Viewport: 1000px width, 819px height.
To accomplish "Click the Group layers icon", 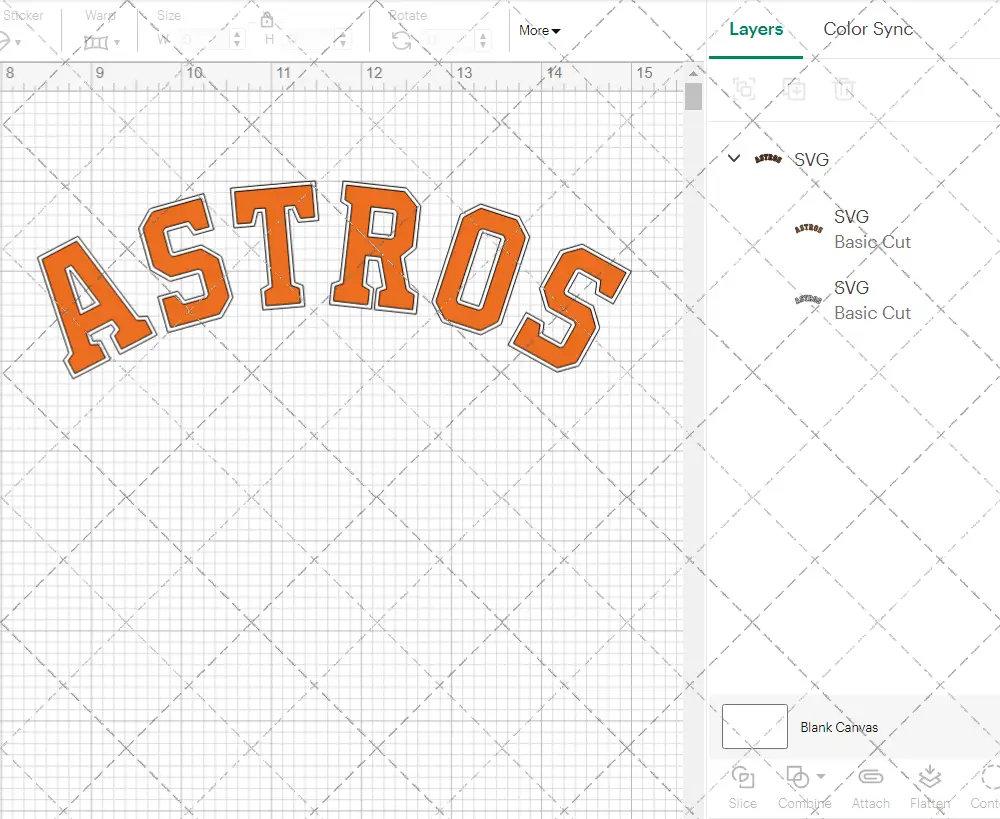I will pyautogui.click(x=744, y=89).
